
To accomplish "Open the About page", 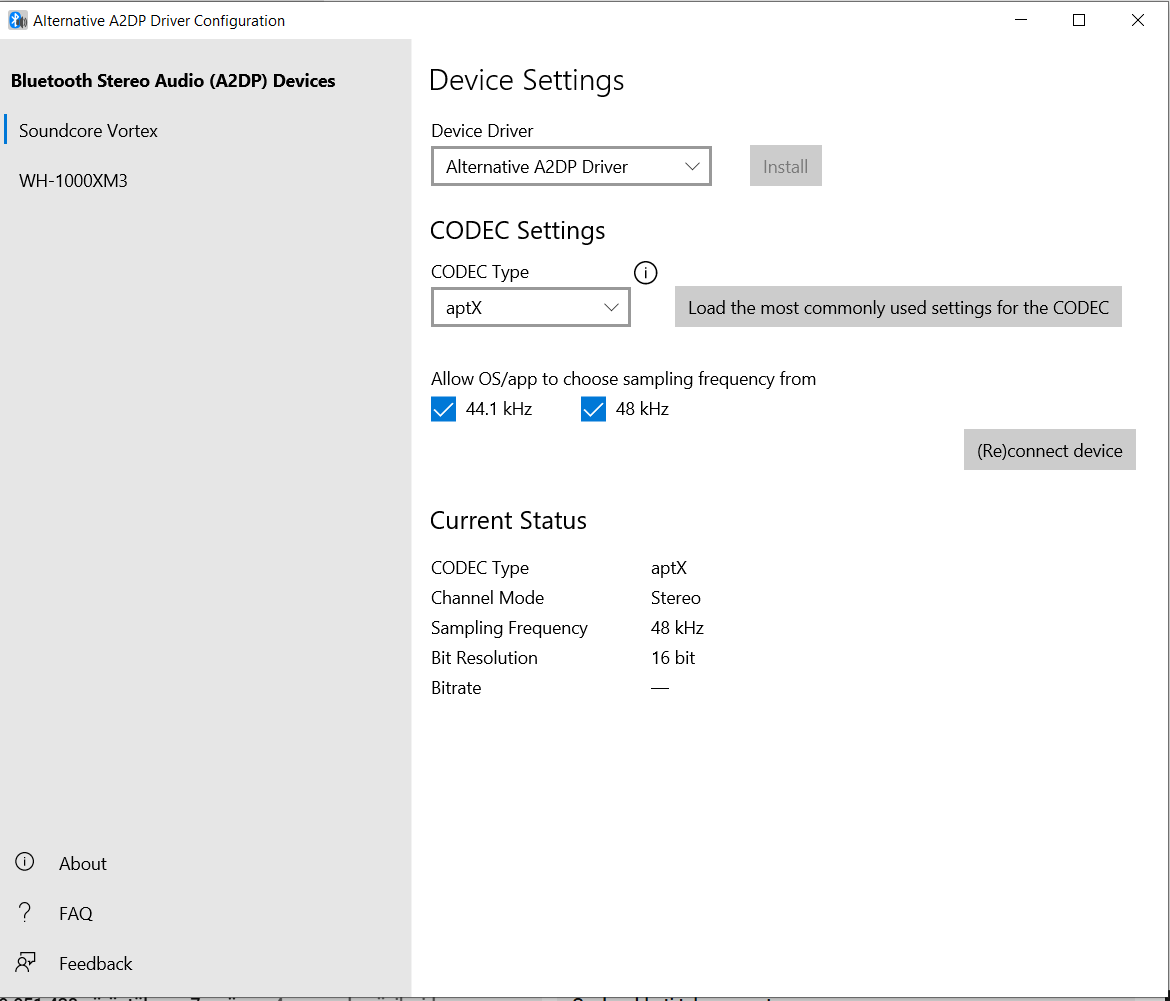I will tap(205, 863).
